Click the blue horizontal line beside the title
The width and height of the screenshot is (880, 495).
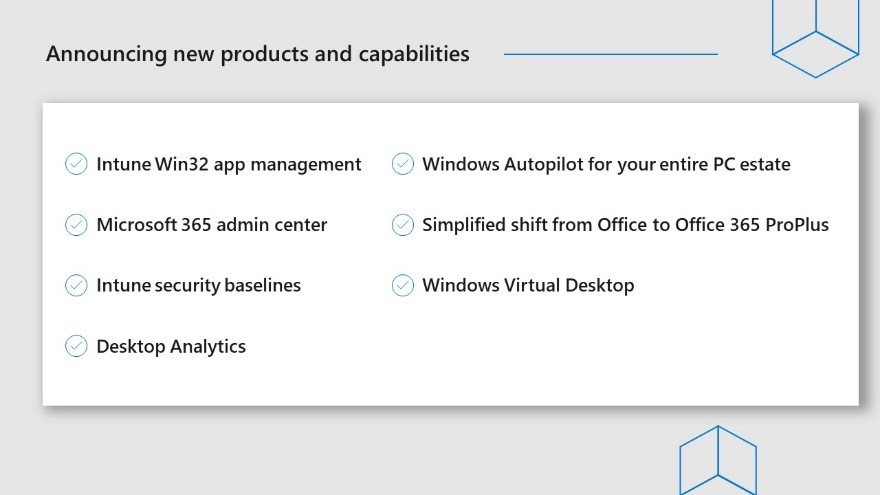pos(611,54)
